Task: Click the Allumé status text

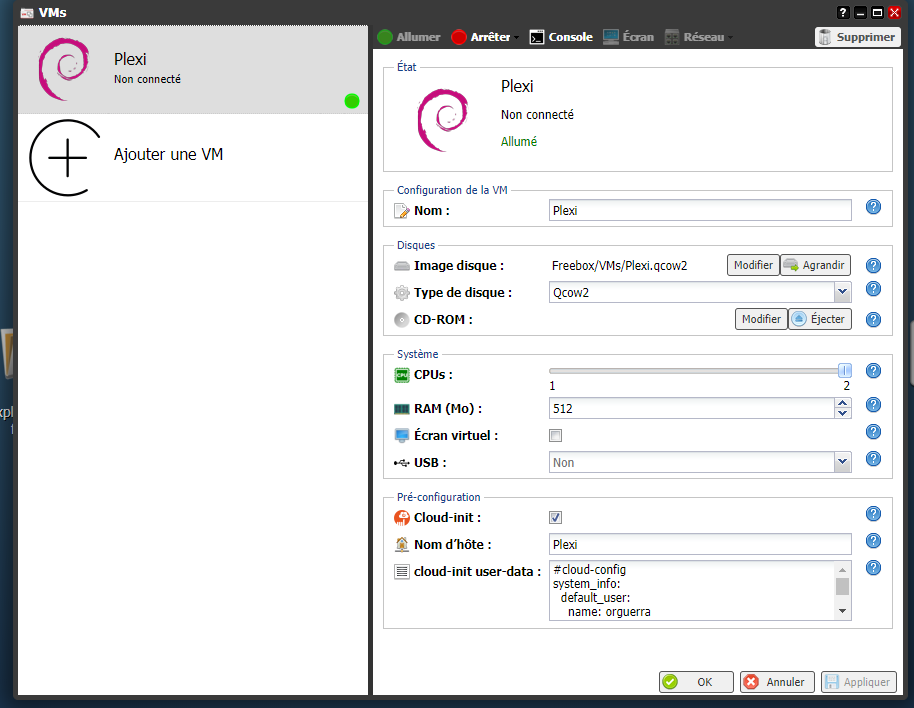Action: (x=519, y=142)
